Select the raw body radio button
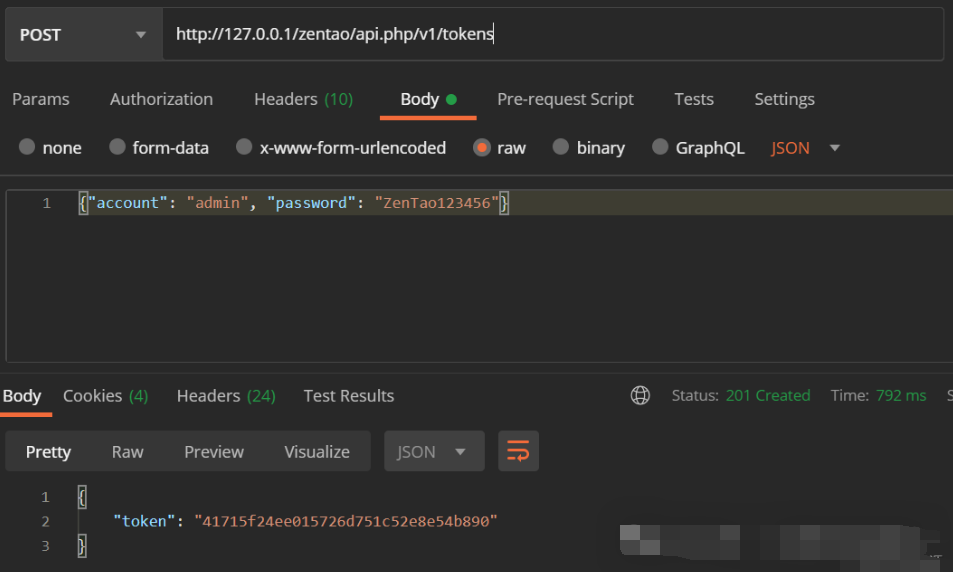 [481, 147]
